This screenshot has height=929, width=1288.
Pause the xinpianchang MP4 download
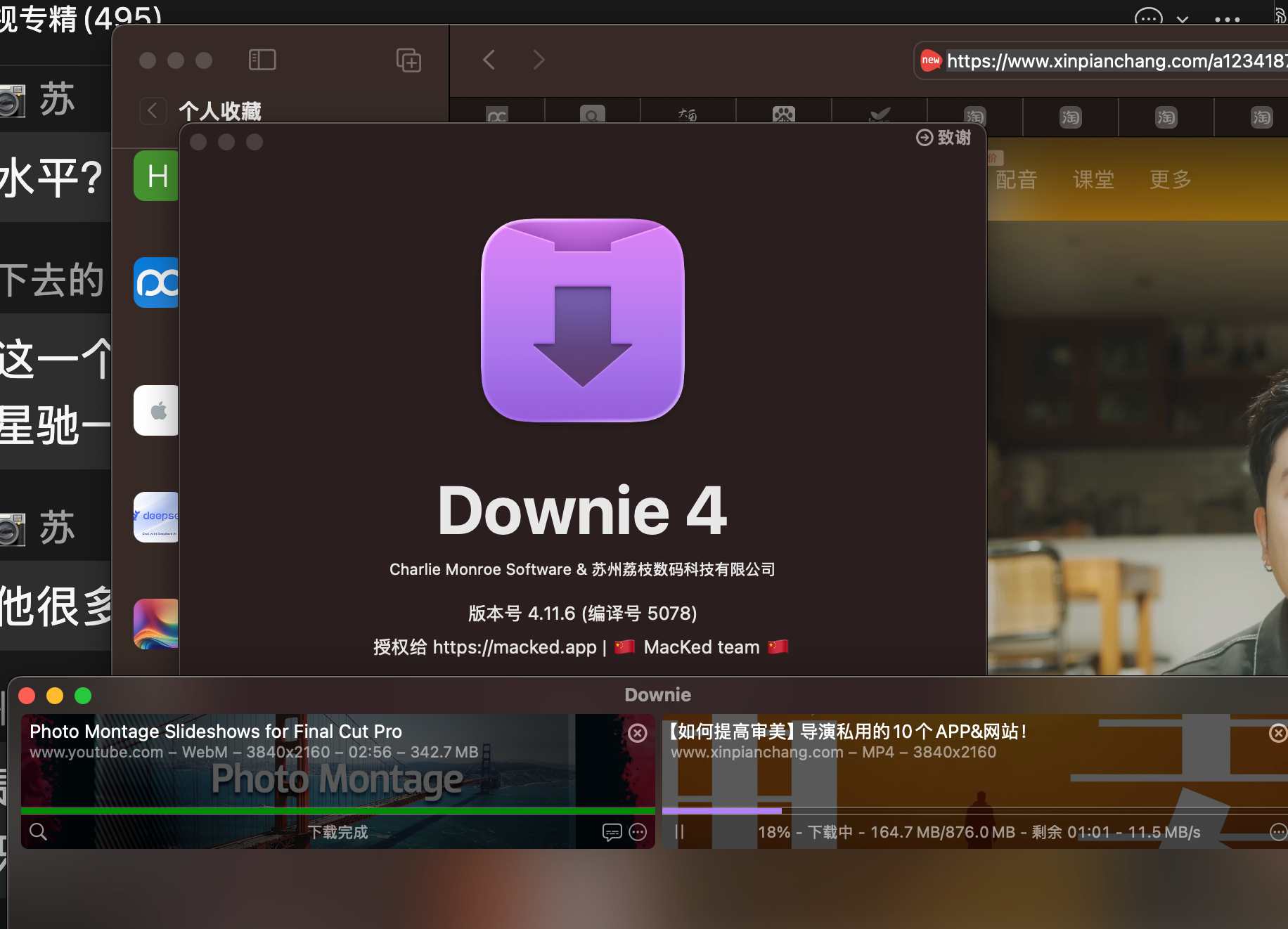click(679, 832)
